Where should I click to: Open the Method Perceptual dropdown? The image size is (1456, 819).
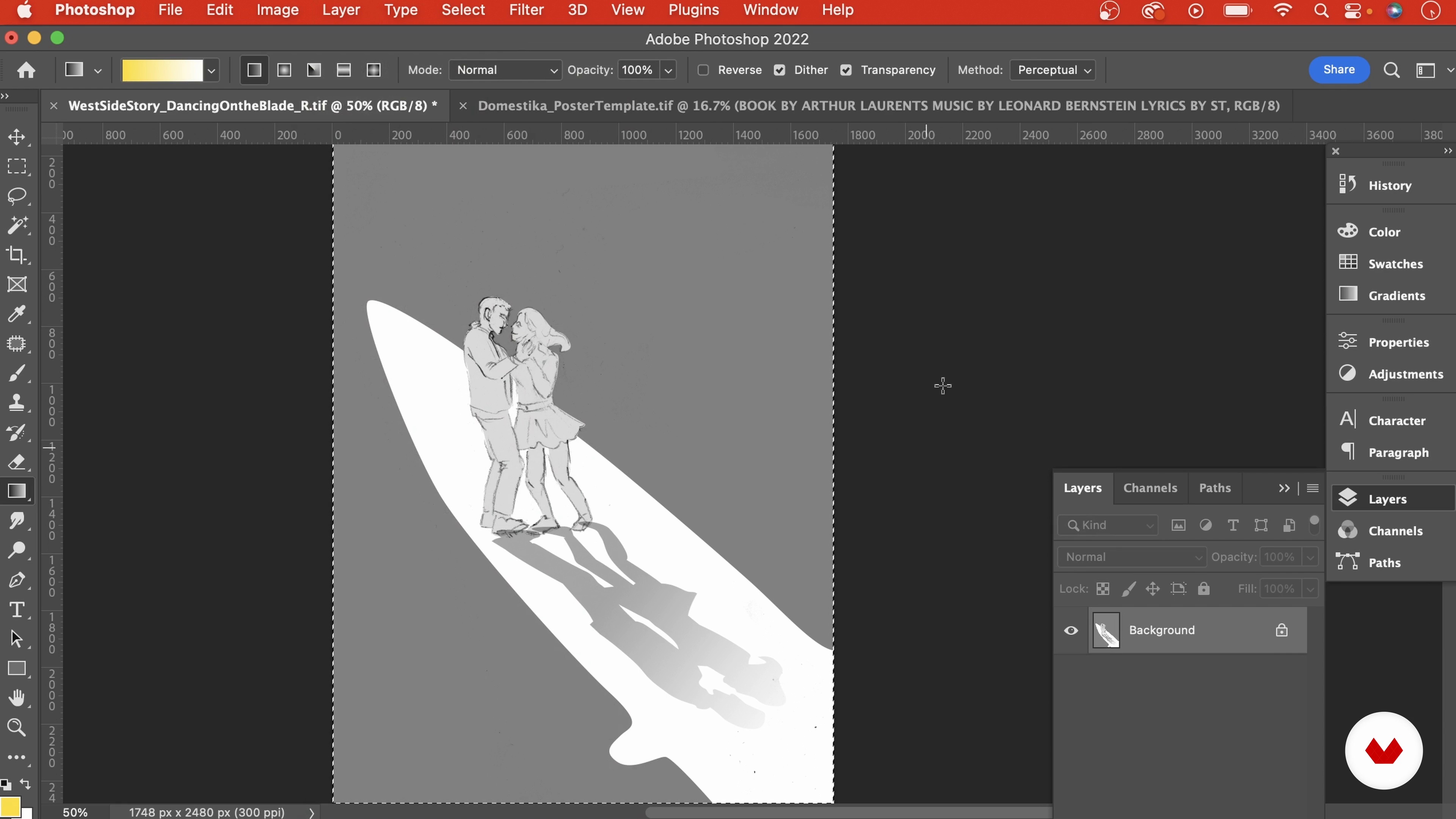tap(1053, 70)
